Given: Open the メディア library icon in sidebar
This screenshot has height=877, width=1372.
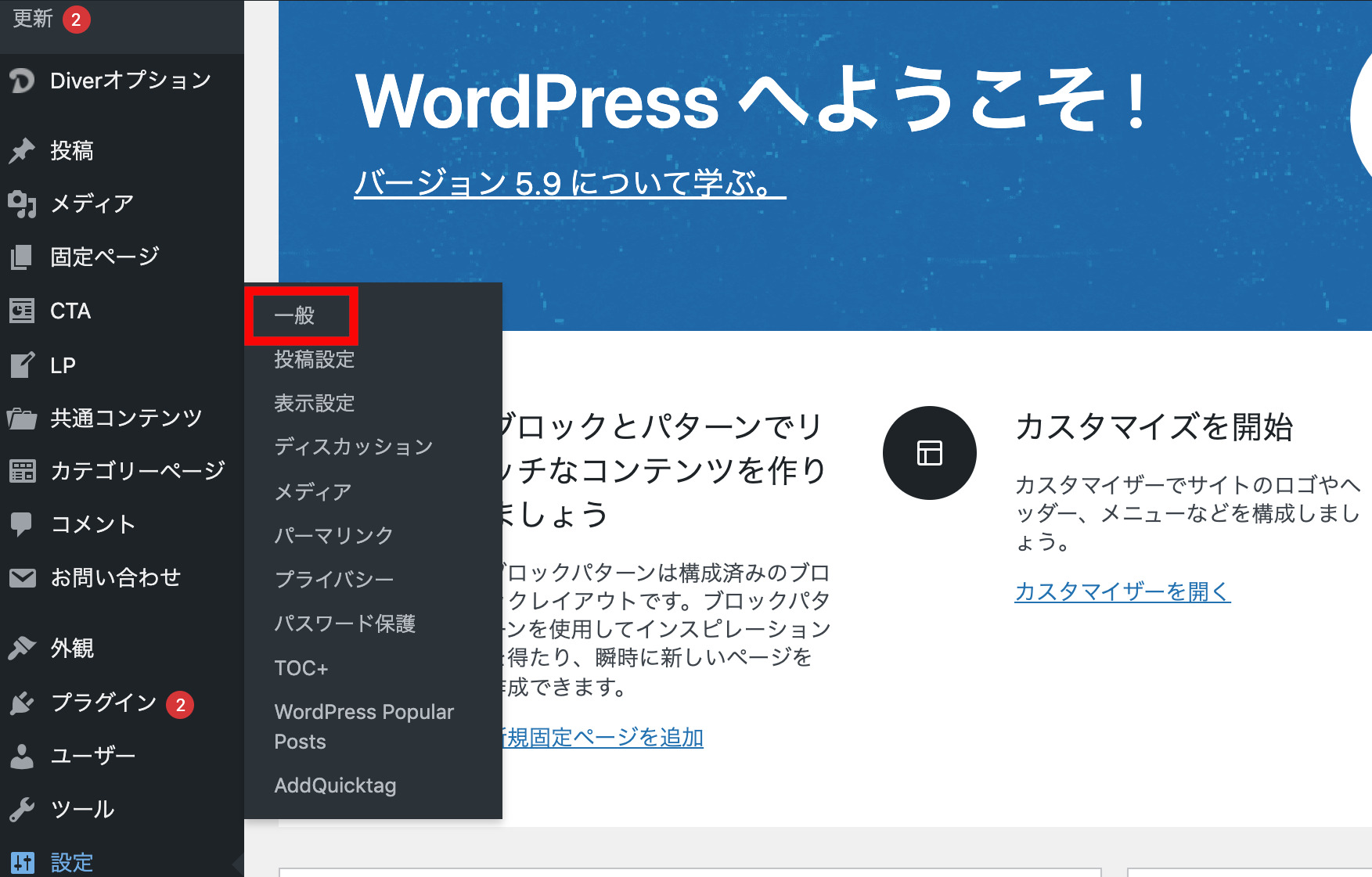Looking at the screenshot, I should (x=22, y=204).
